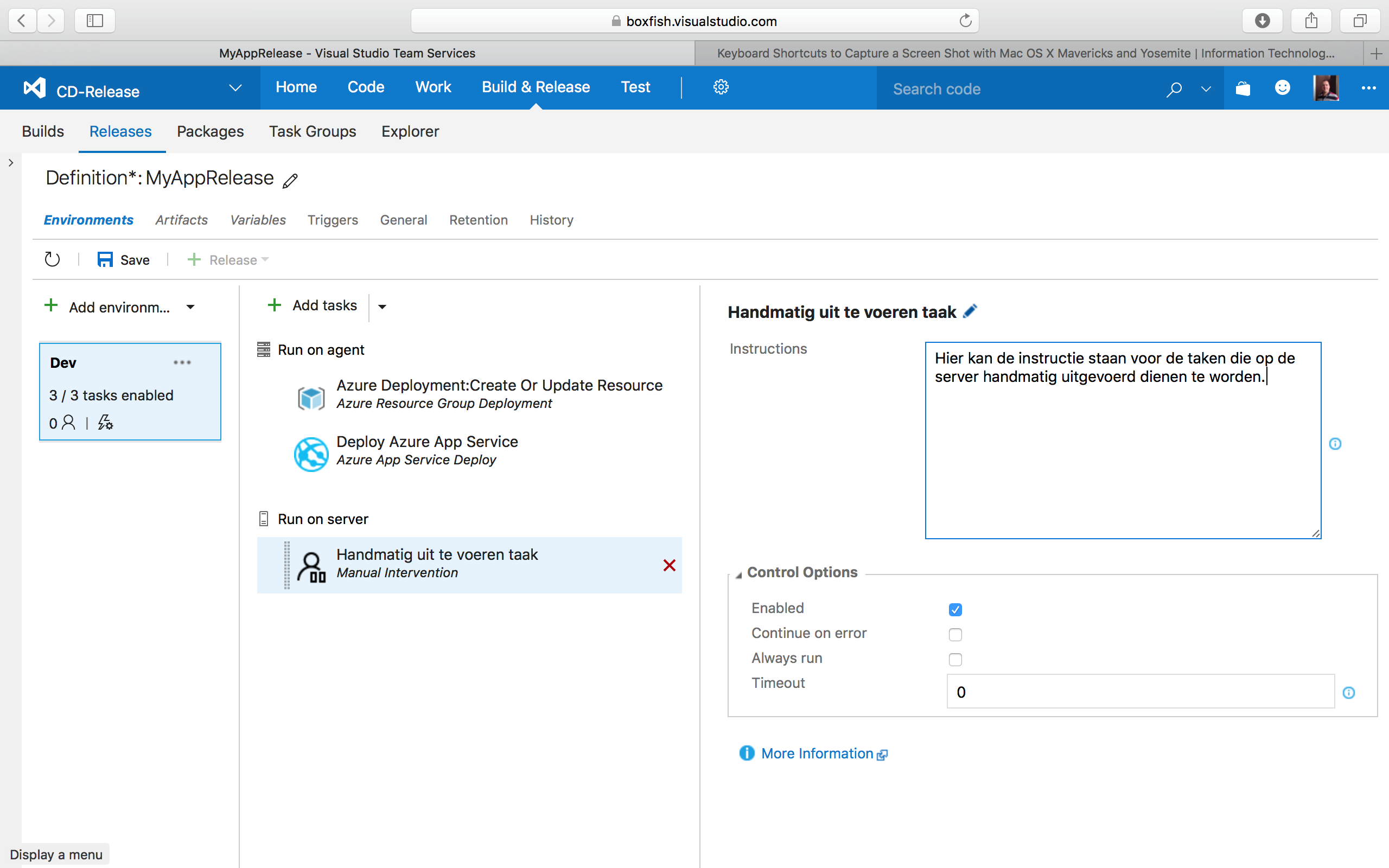Viewport: 1389px width, 868px height.
Task: Collapse the Control Options section
Action: [738, 572]
